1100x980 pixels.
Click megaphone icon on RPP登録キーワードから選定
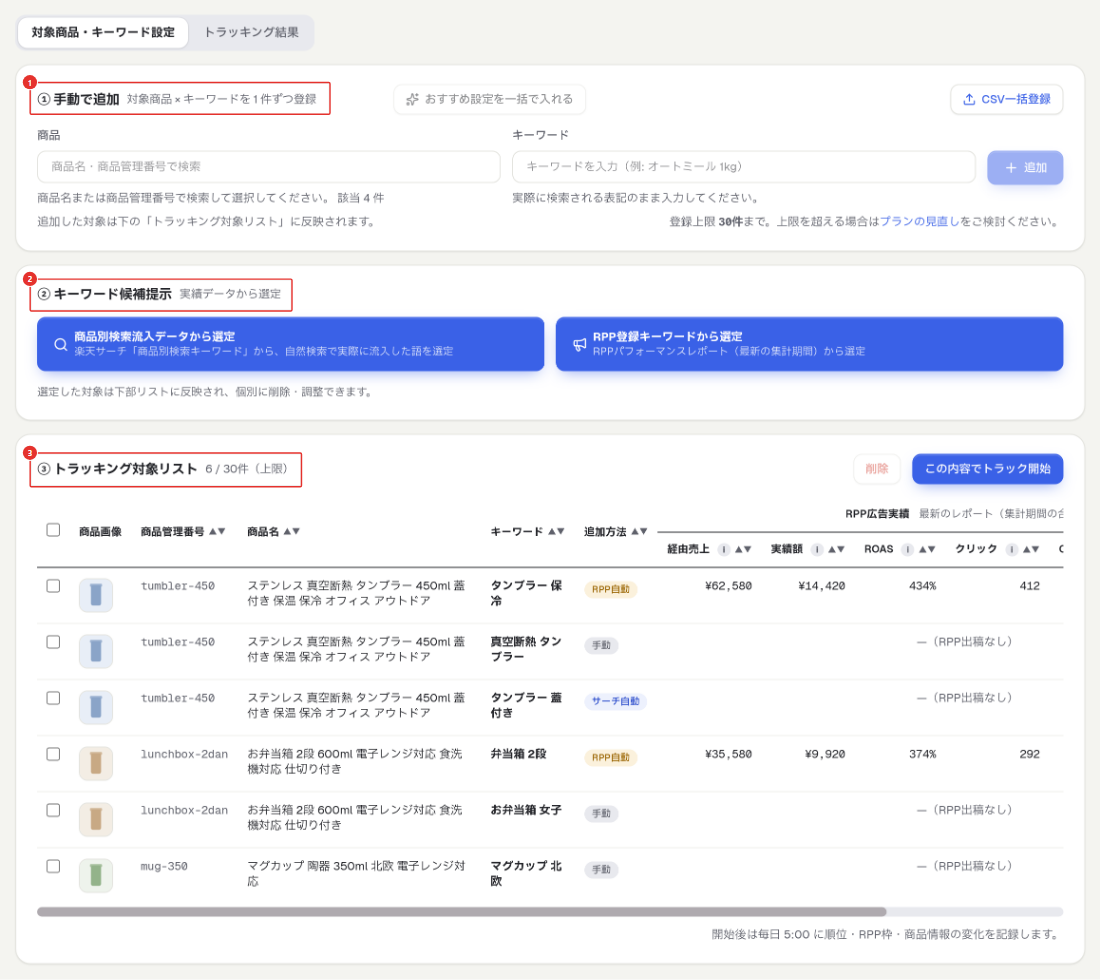click(579, 344)
